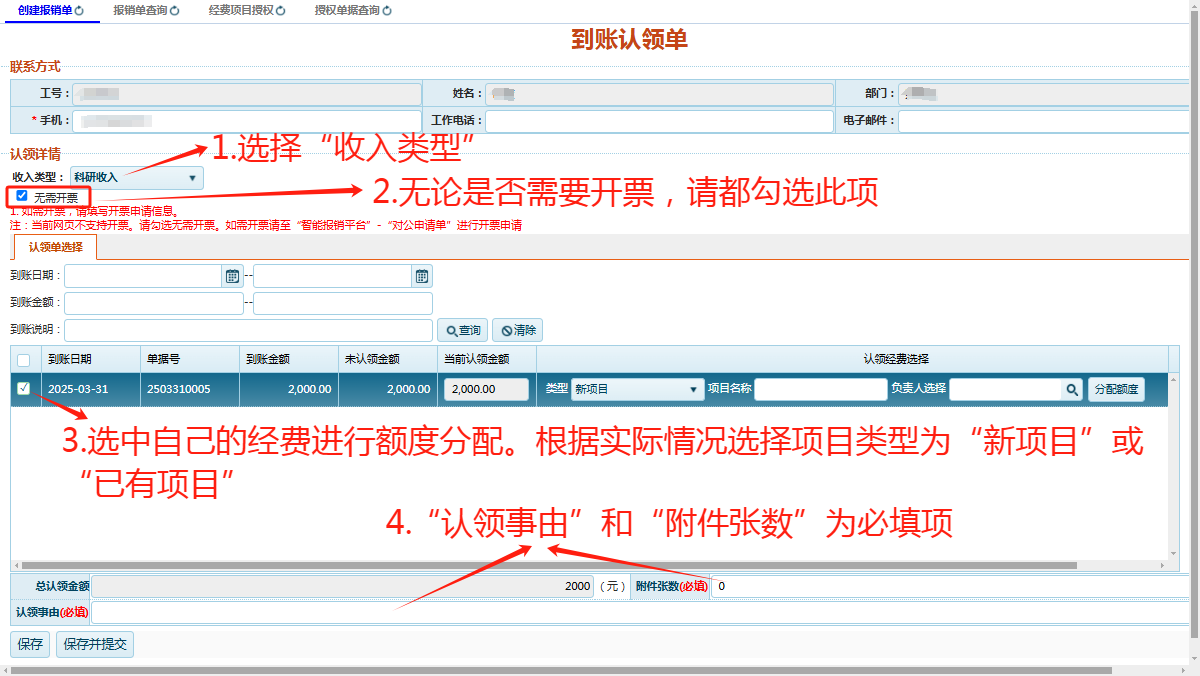The width and height of the screenshot is (1200, 676).
Task: Click refresh icon on 经费项目授权 tab
Action: point(280,11)
